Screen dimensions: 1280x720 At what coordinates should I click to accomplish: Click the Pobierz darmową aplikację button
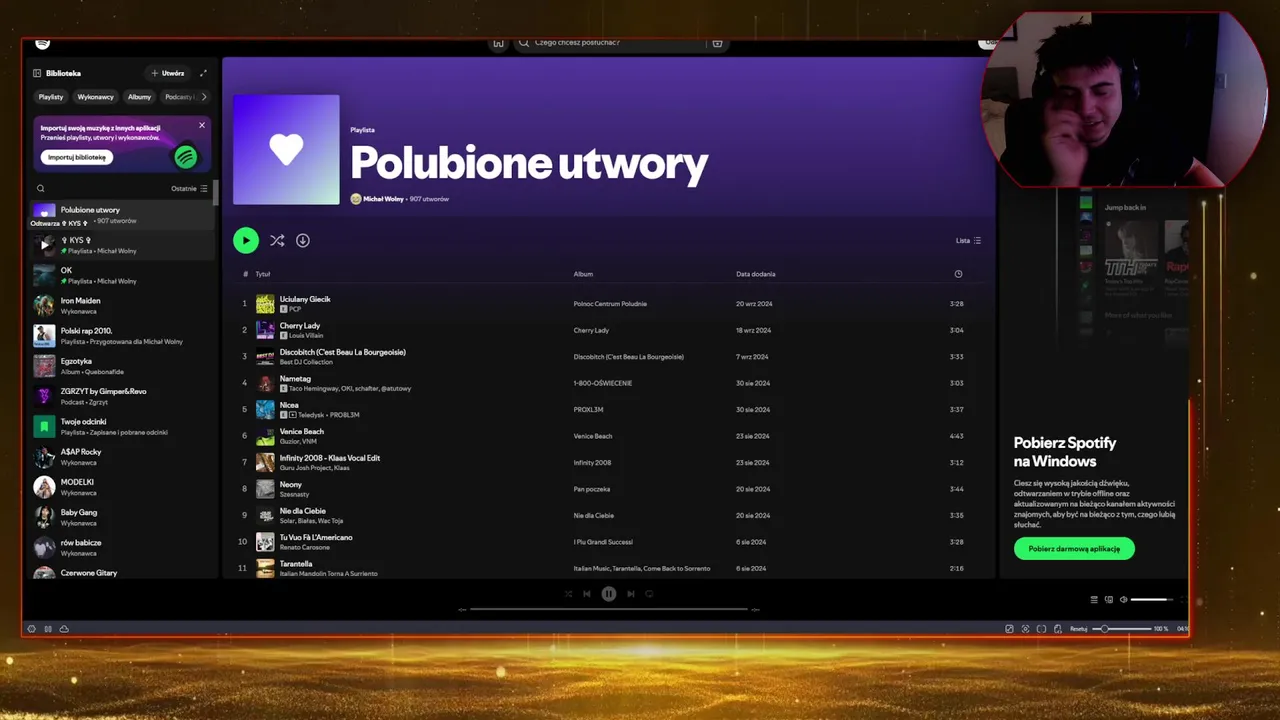coord(1074,549)
